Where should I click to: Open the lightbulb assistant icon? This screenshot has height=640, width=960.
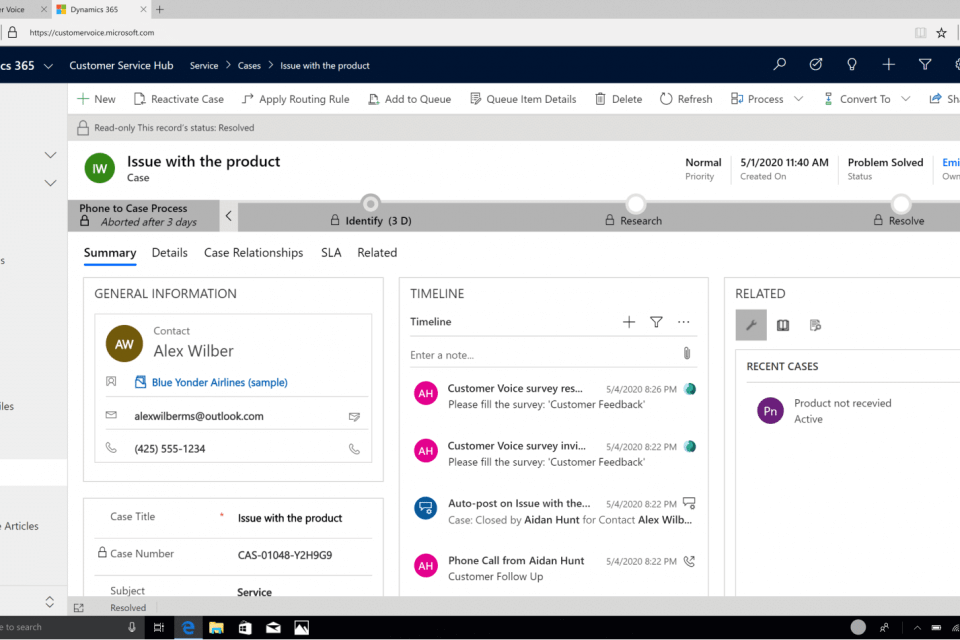coord(852,65)
